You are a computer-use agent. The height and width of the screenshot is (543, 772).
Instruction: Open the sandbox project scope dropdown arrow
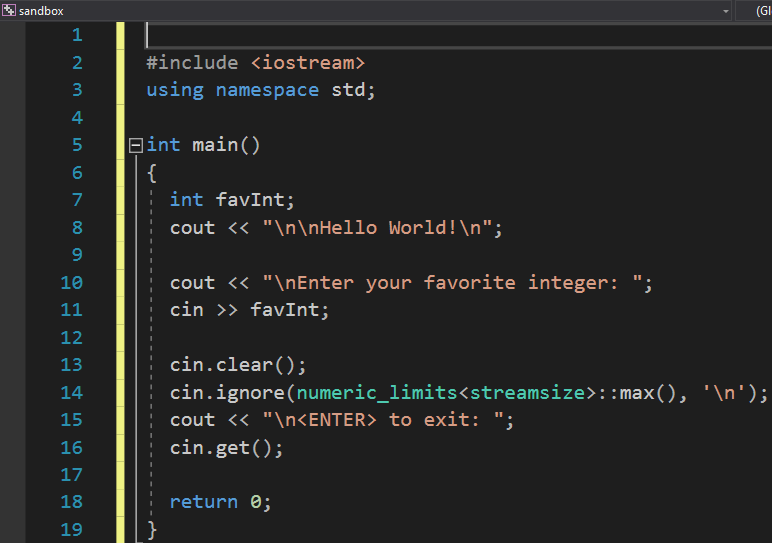(x=725, y=10)
